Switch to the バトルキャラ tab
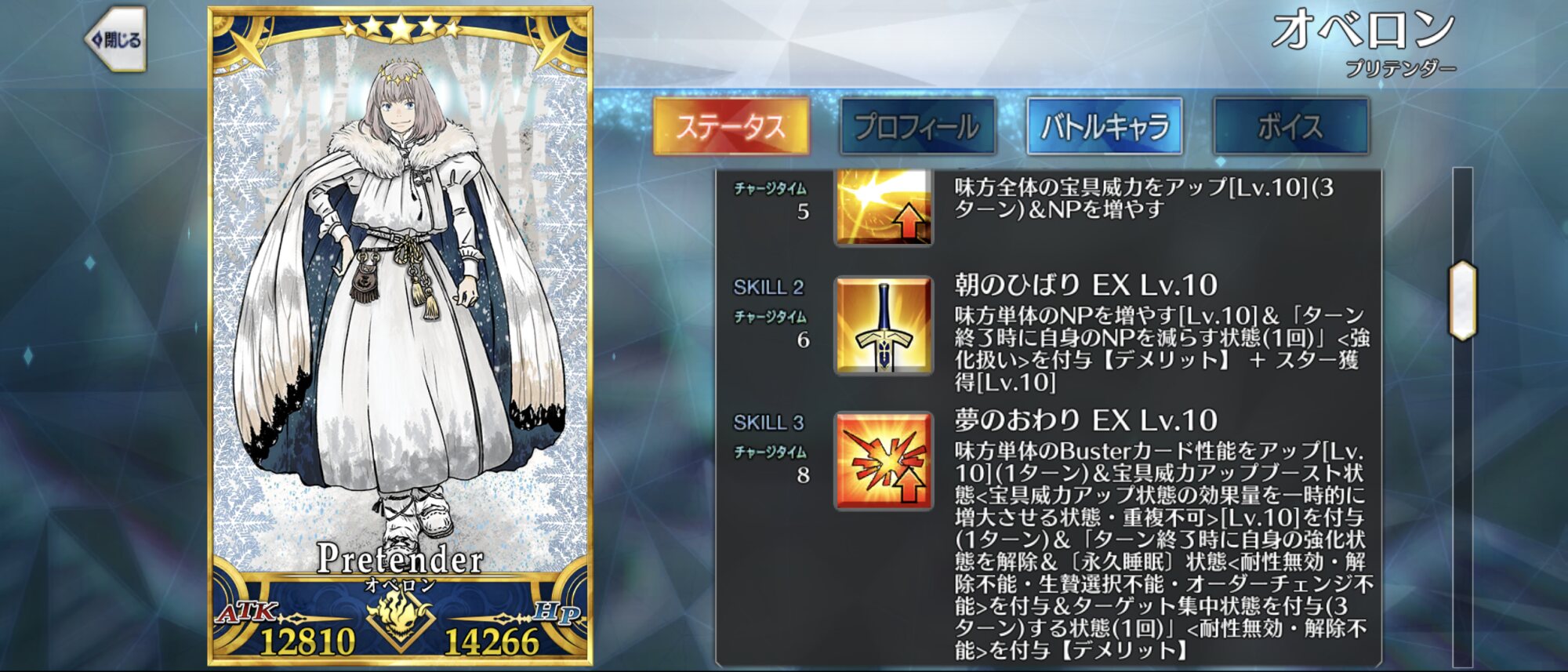 [x=1105, y=126]
